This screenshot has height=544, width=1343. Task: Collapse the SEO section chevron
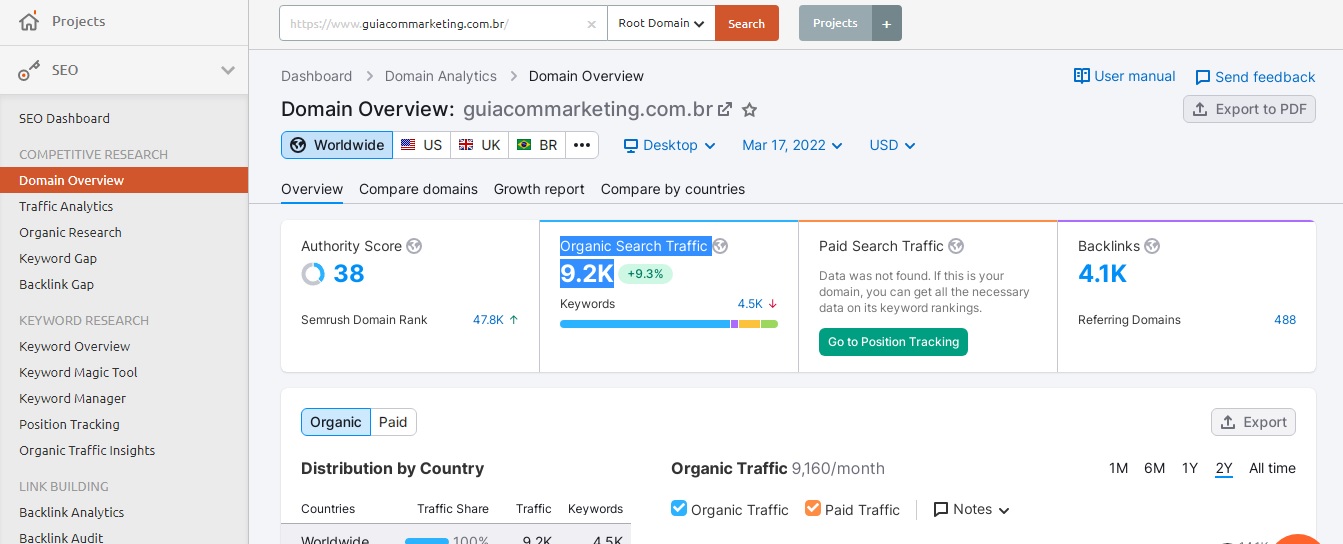tap(228, 70)
